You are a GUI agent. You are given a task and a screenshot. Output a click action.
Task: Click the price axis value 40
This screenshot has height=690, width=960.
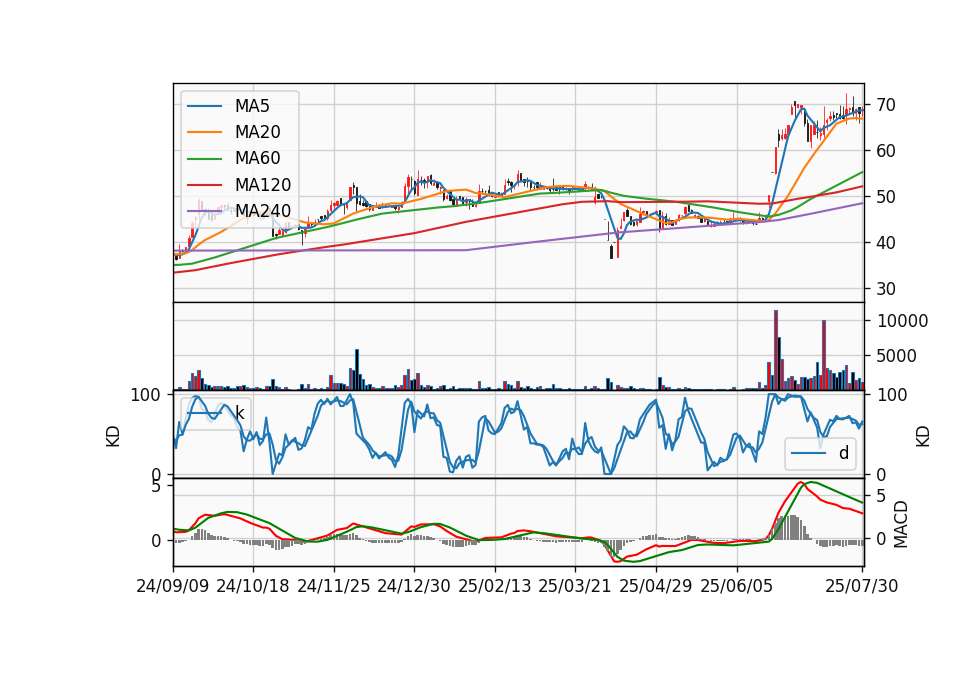point(886,243)
